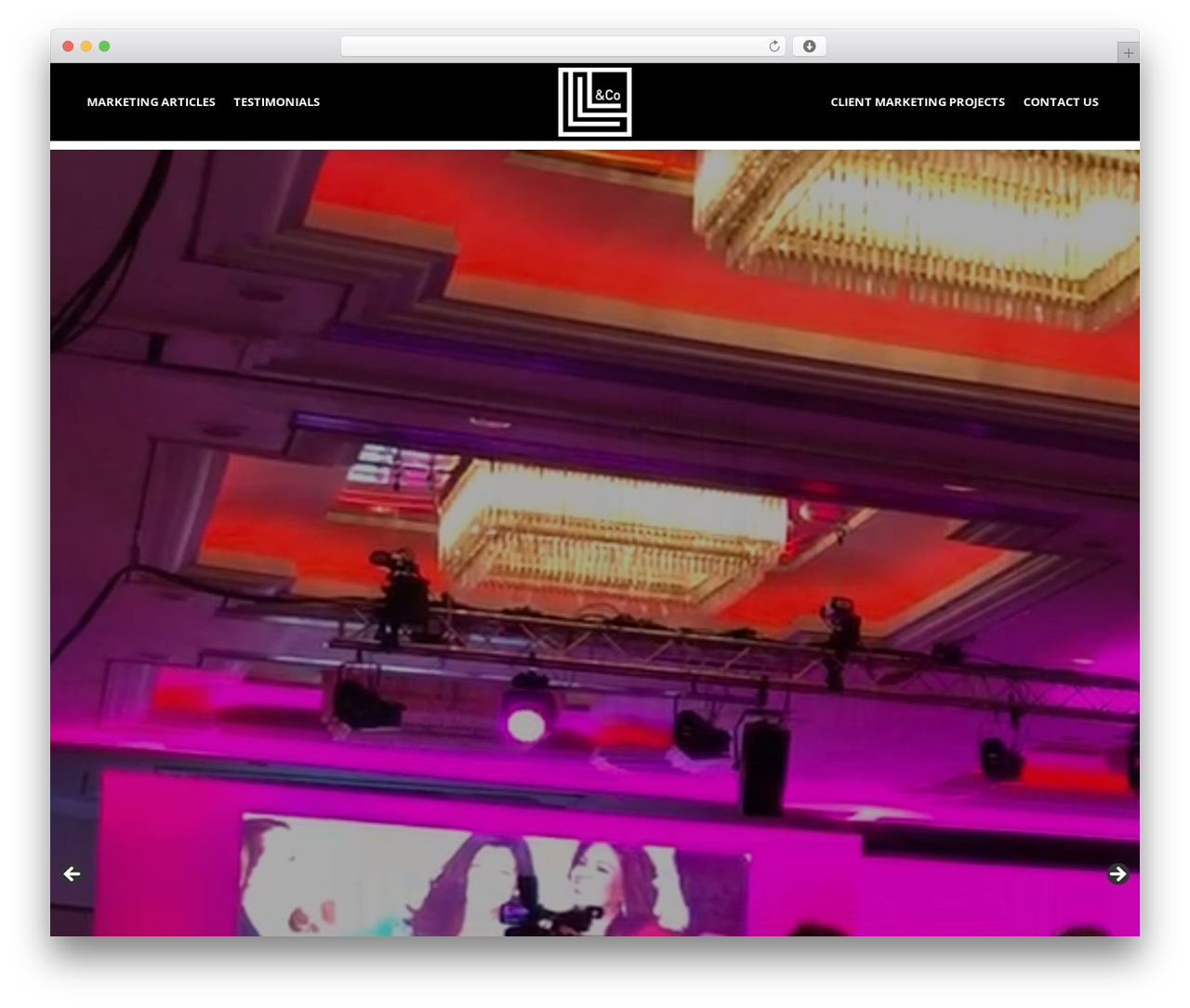The image size is (1190, 1008).
Task: Click the center chandelier in photo
Action: pyautogui.click(x=612, y=530)
